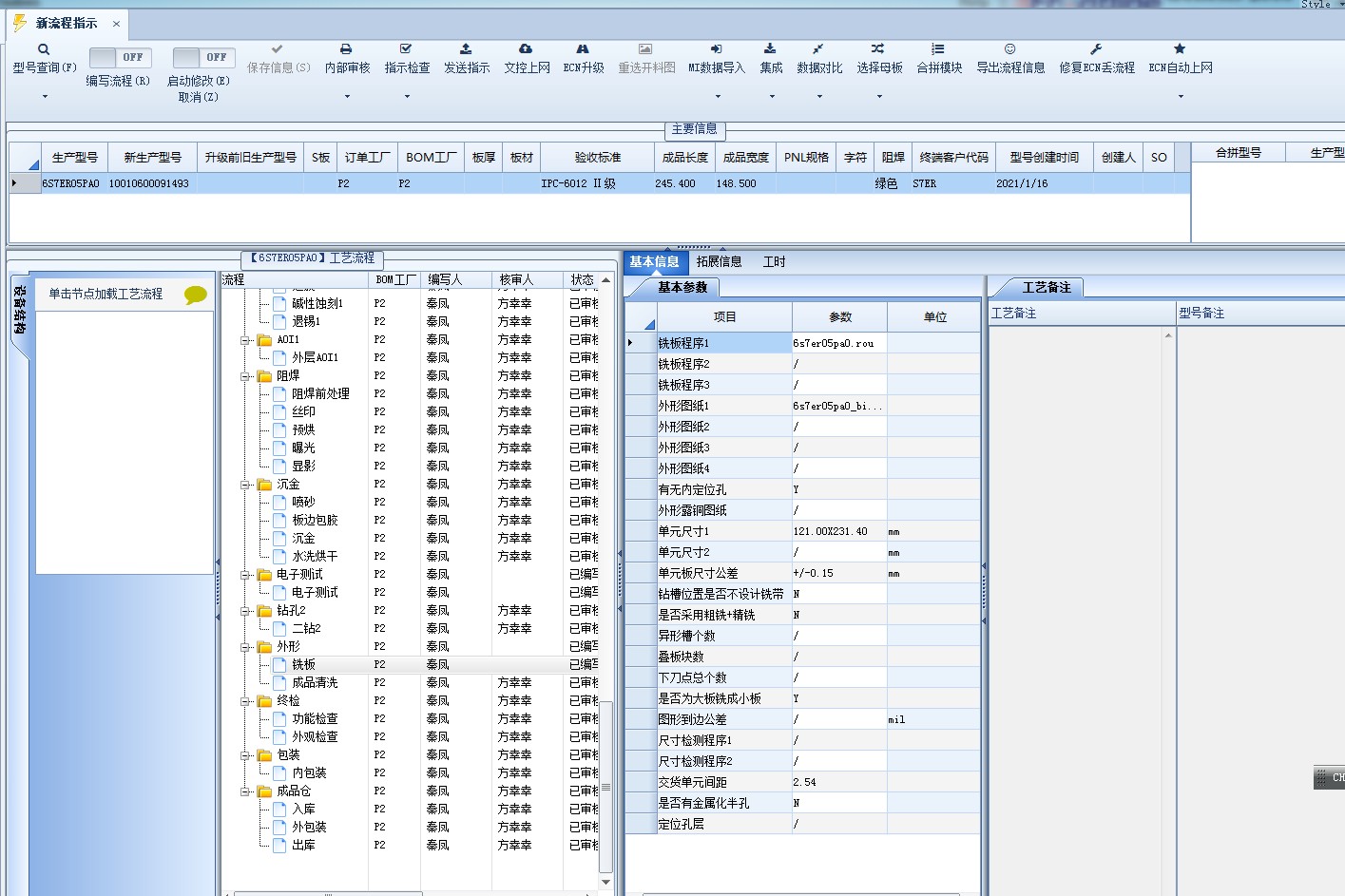Screen dimensions: 1345x896
Task: Collapse the 电子测试 folder node
Action: (245, 575)
